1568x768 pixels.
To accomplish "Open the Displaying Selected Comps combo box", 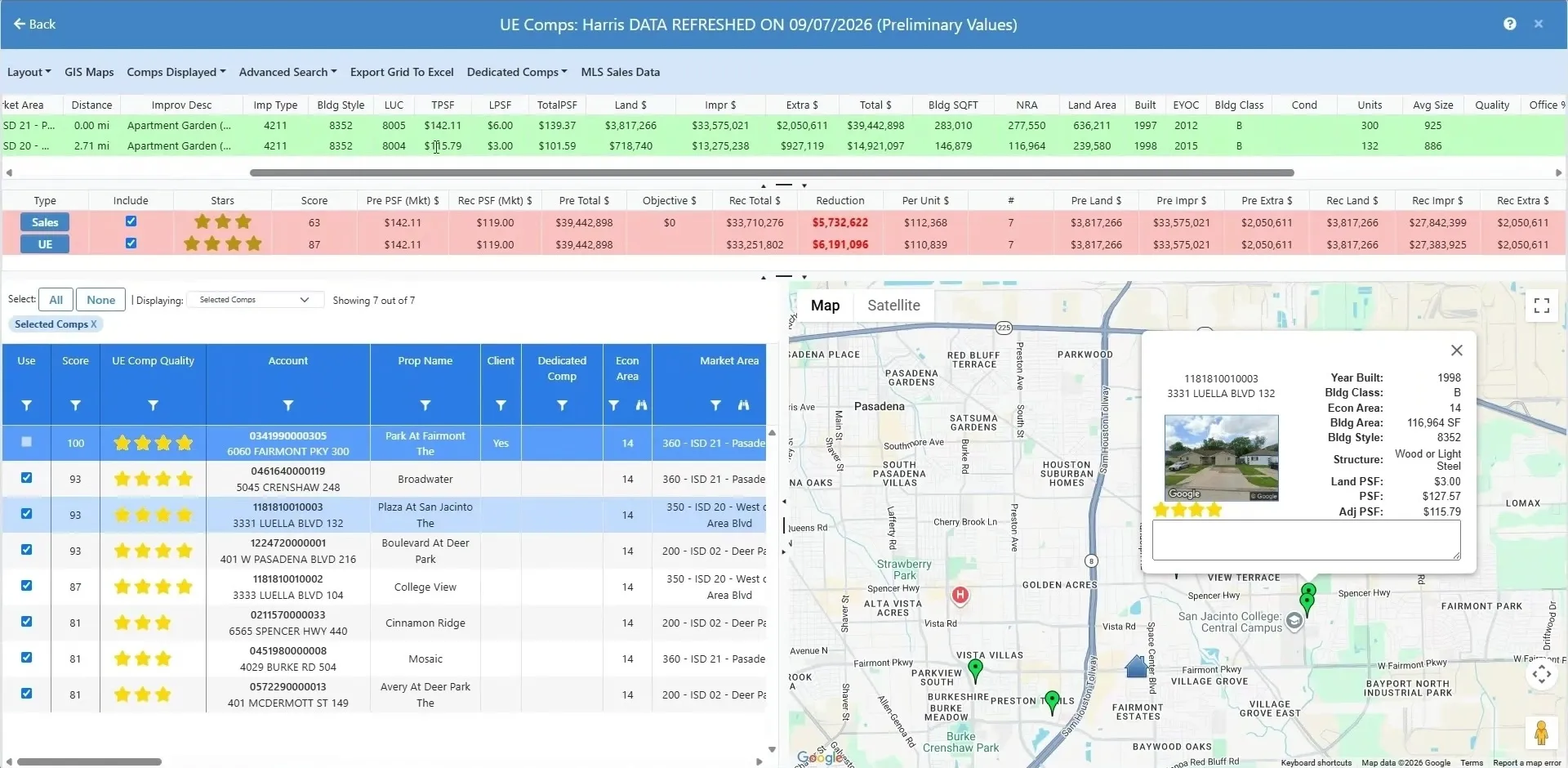I will coord(255,300).
